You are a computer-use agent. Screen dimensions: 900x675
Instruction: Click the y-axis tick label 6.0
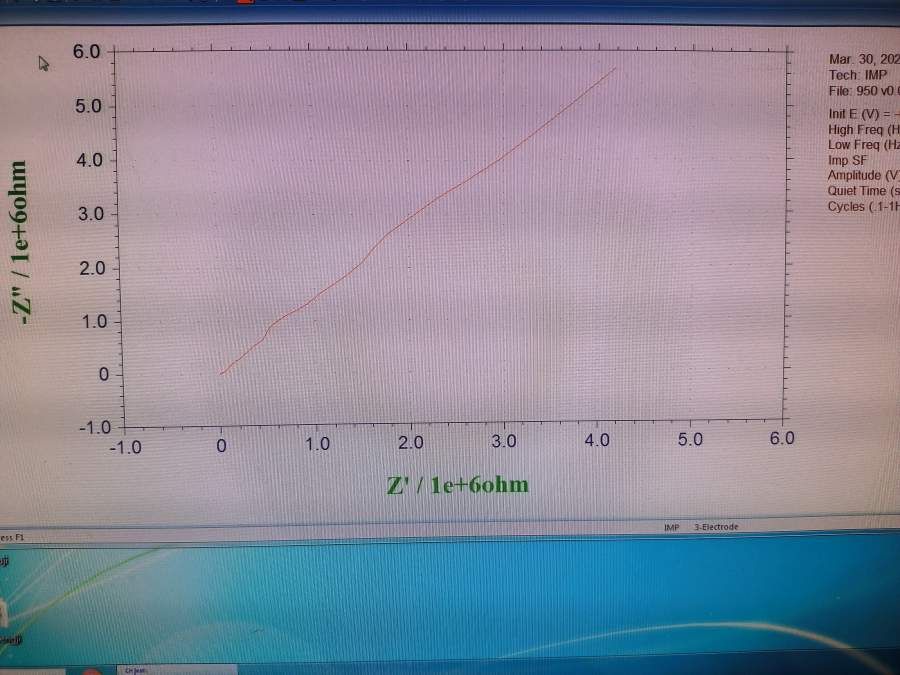pyautogui.click(x=87, y=52)
